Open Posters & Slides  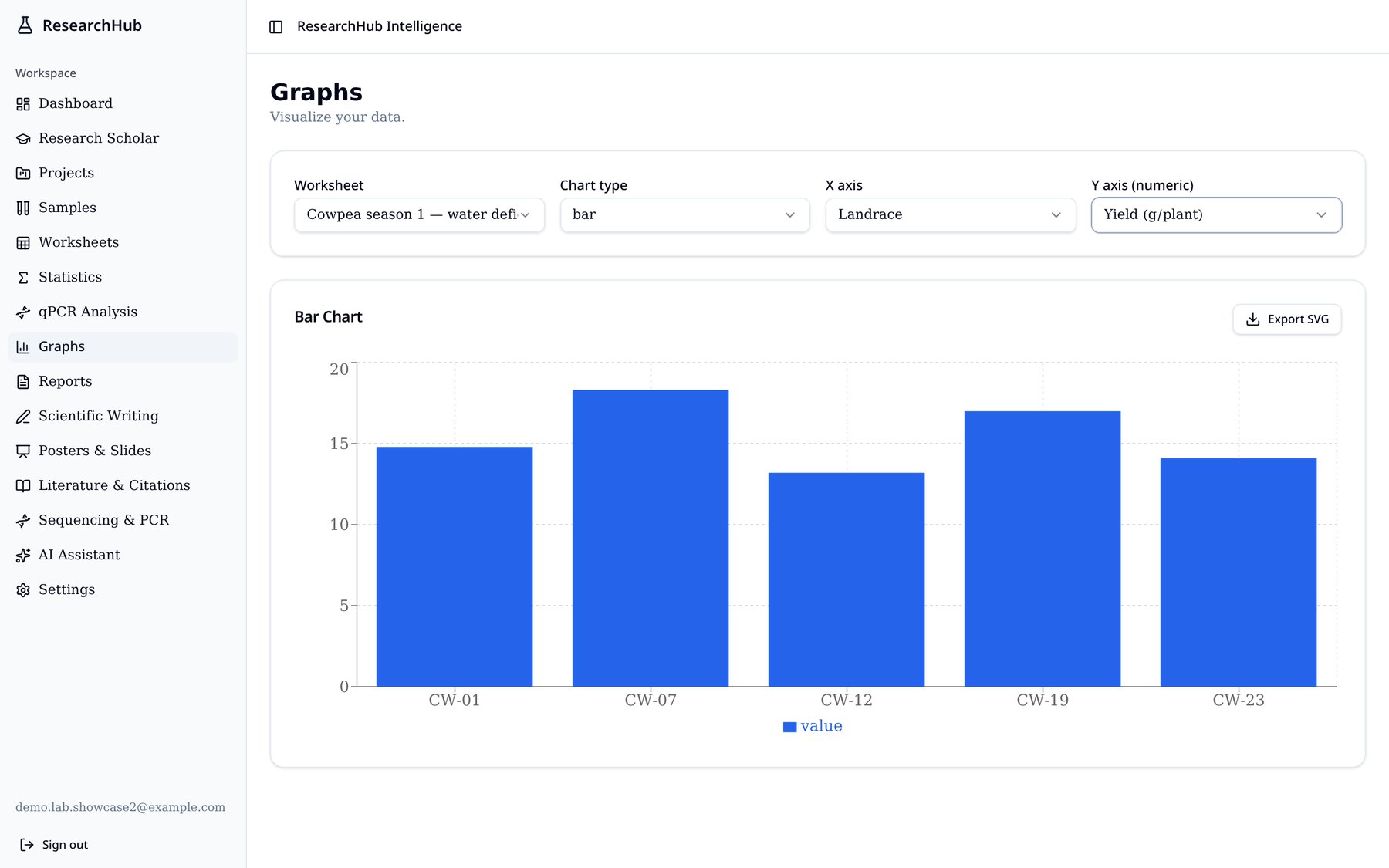[123, 451]
